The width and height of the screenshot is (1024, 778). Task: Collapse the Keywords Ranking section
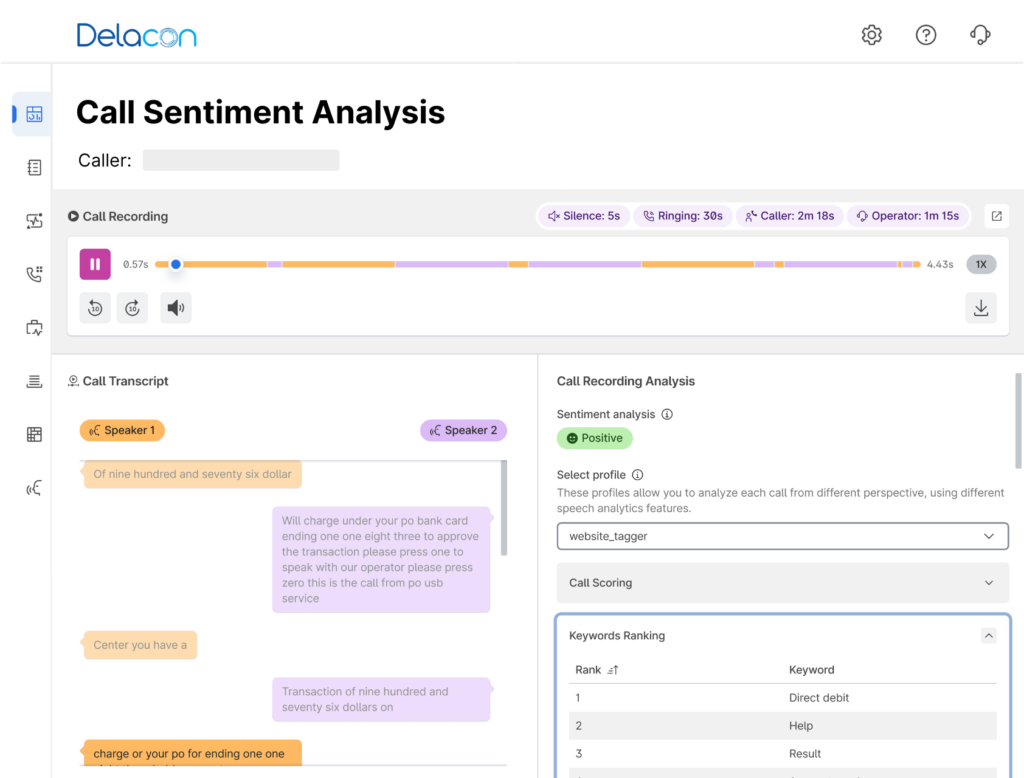click(988, 635)
